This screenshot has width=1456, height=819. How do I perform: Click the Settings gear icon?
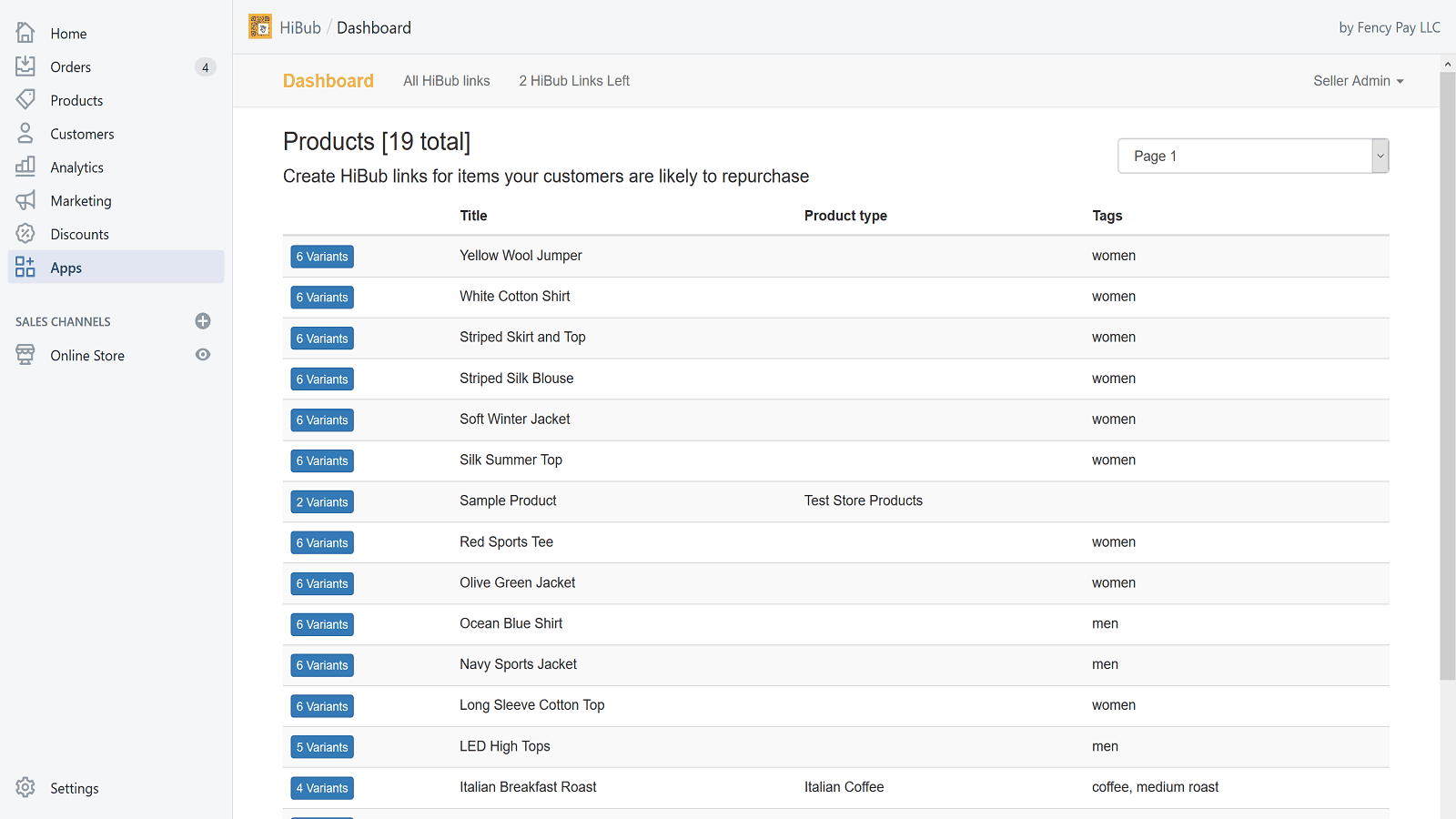coord(25,788)
